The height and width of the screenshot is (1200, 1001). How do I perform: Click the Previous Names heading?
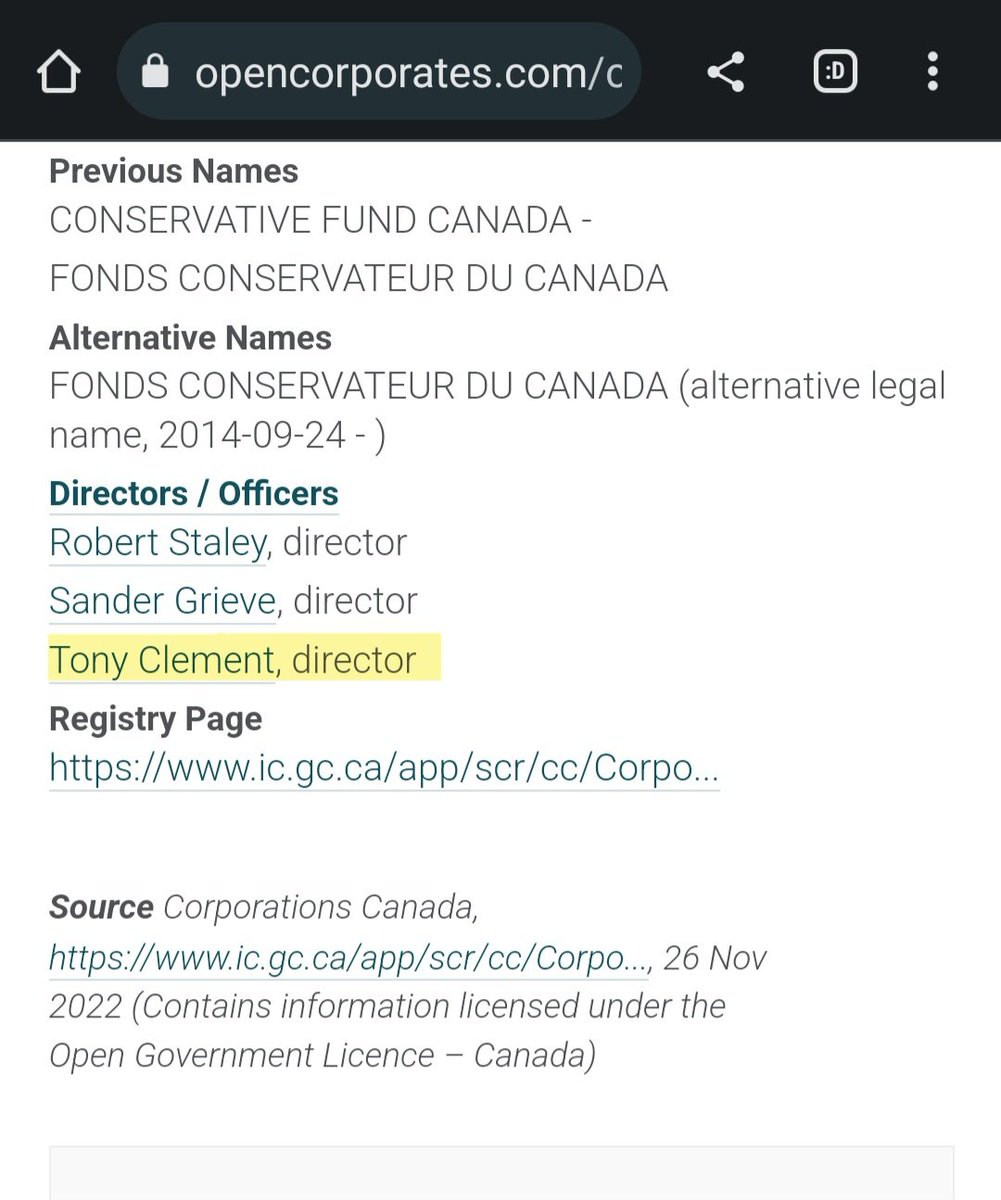coord(174,171)
